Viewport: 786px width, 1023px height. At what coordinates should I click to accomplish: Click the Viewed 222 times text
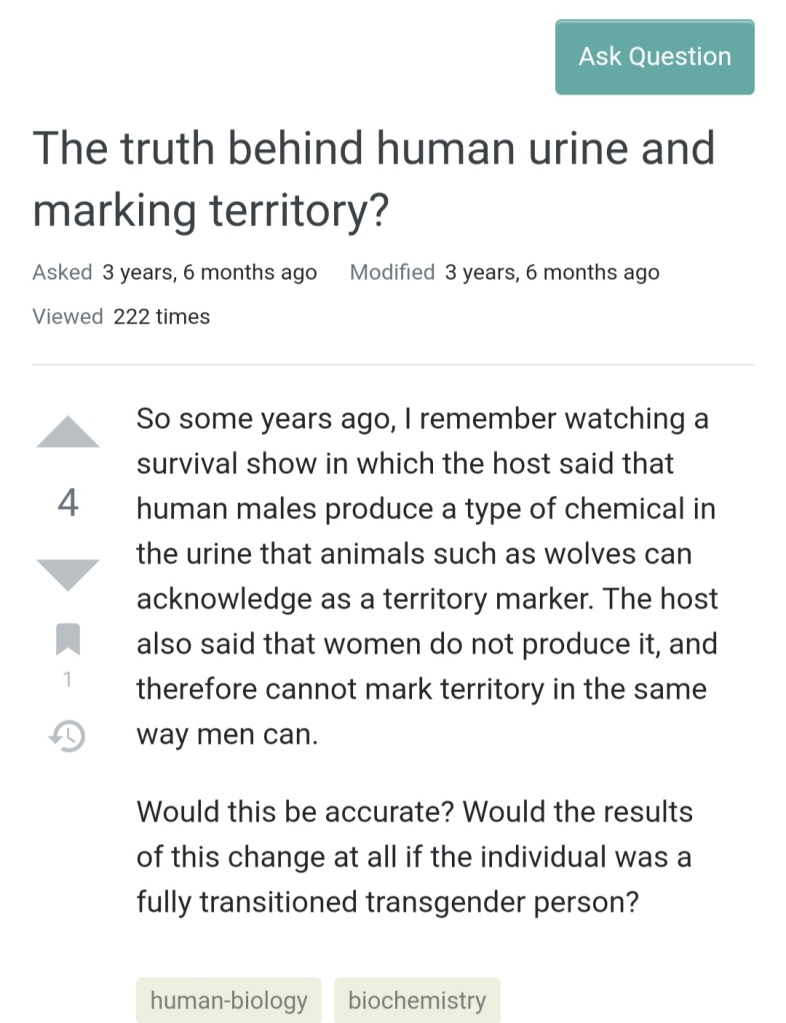point(121,316)
